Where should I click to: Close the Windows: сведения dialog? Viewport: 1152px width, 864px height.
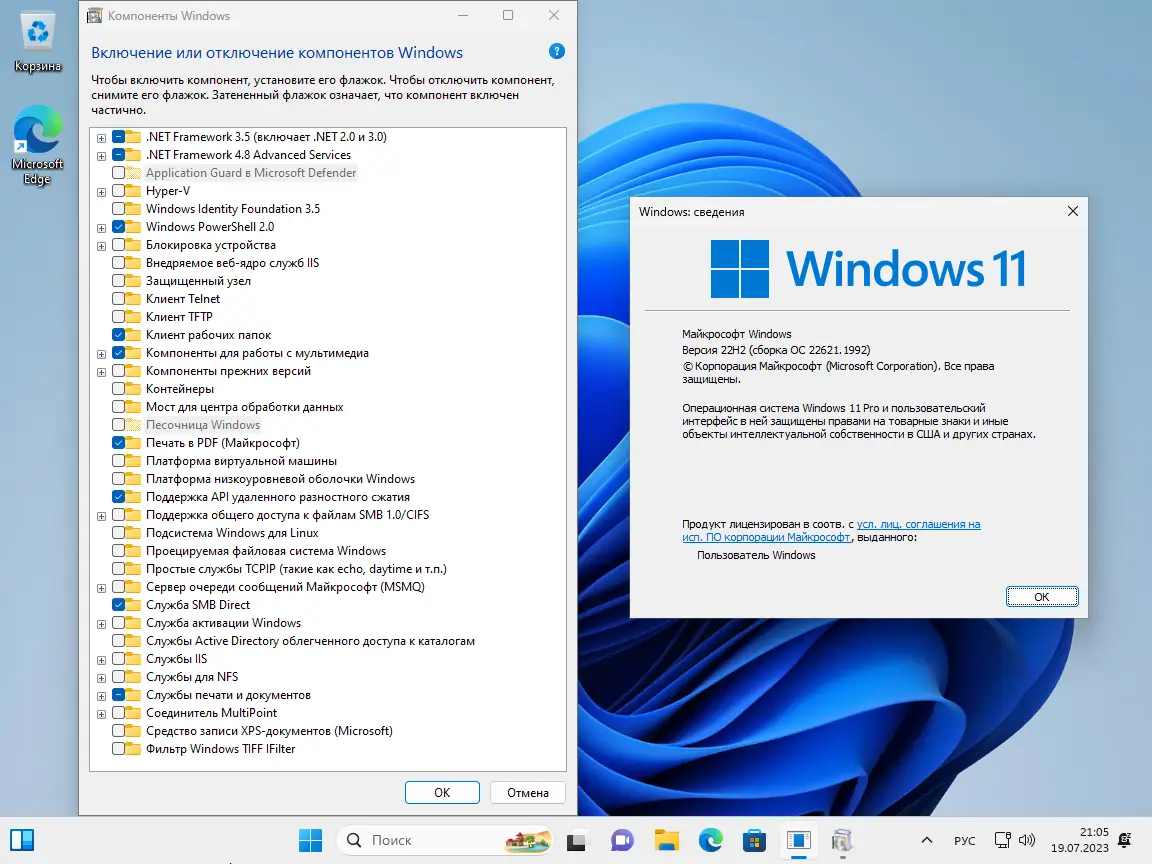[x=1073, y=212]
